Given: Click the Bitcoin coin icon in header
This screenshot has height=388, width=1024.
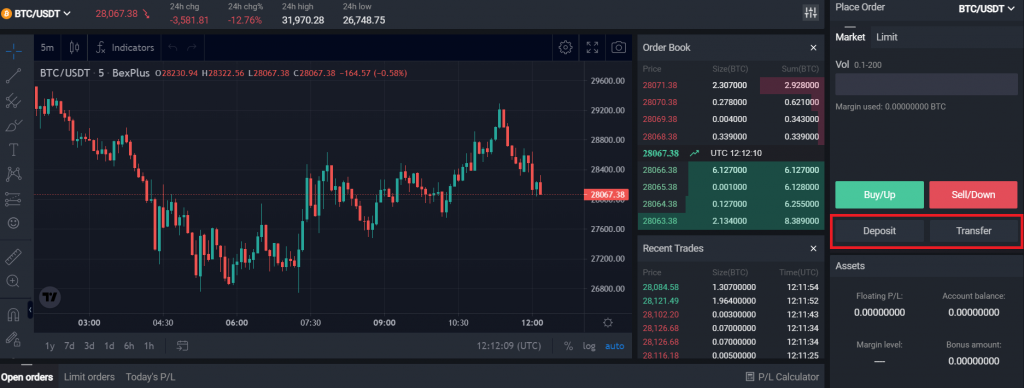Looking at the screenshot, I should point(7,13).
